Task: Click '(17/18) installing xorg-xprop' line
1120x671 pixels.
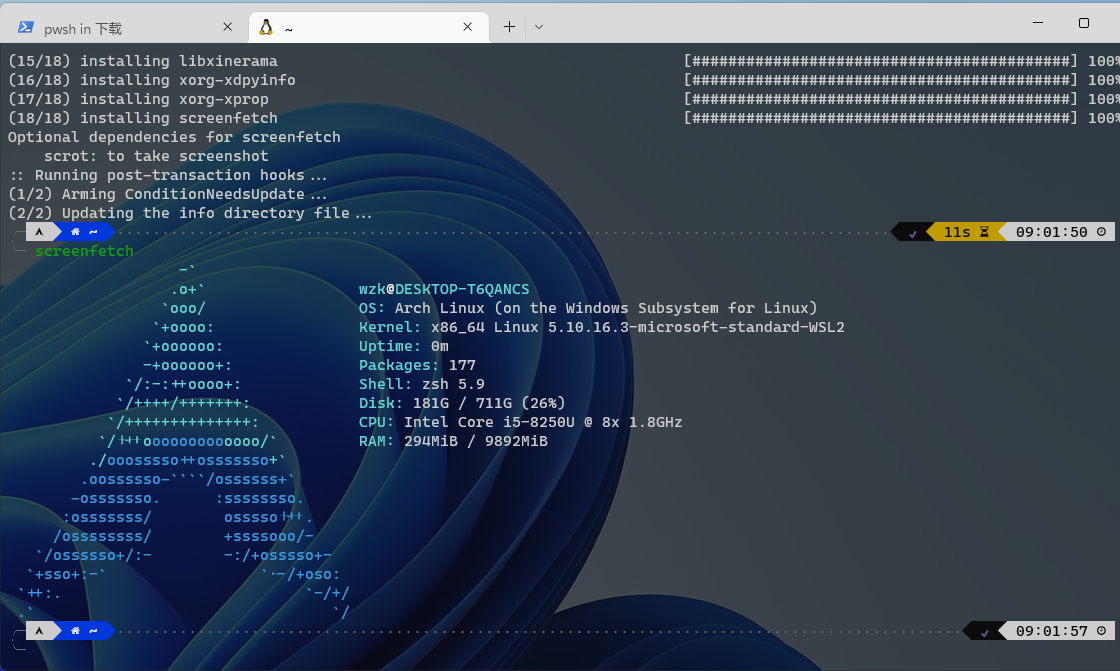Action: 139,99
